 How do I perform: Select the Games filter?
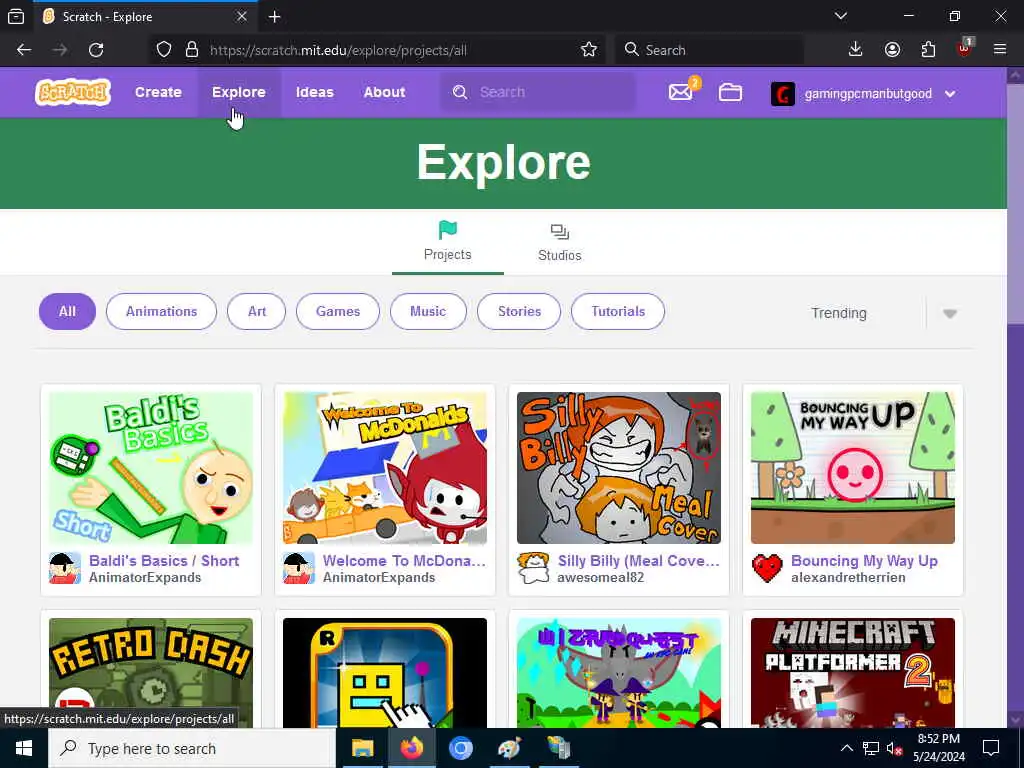point(338,312)
